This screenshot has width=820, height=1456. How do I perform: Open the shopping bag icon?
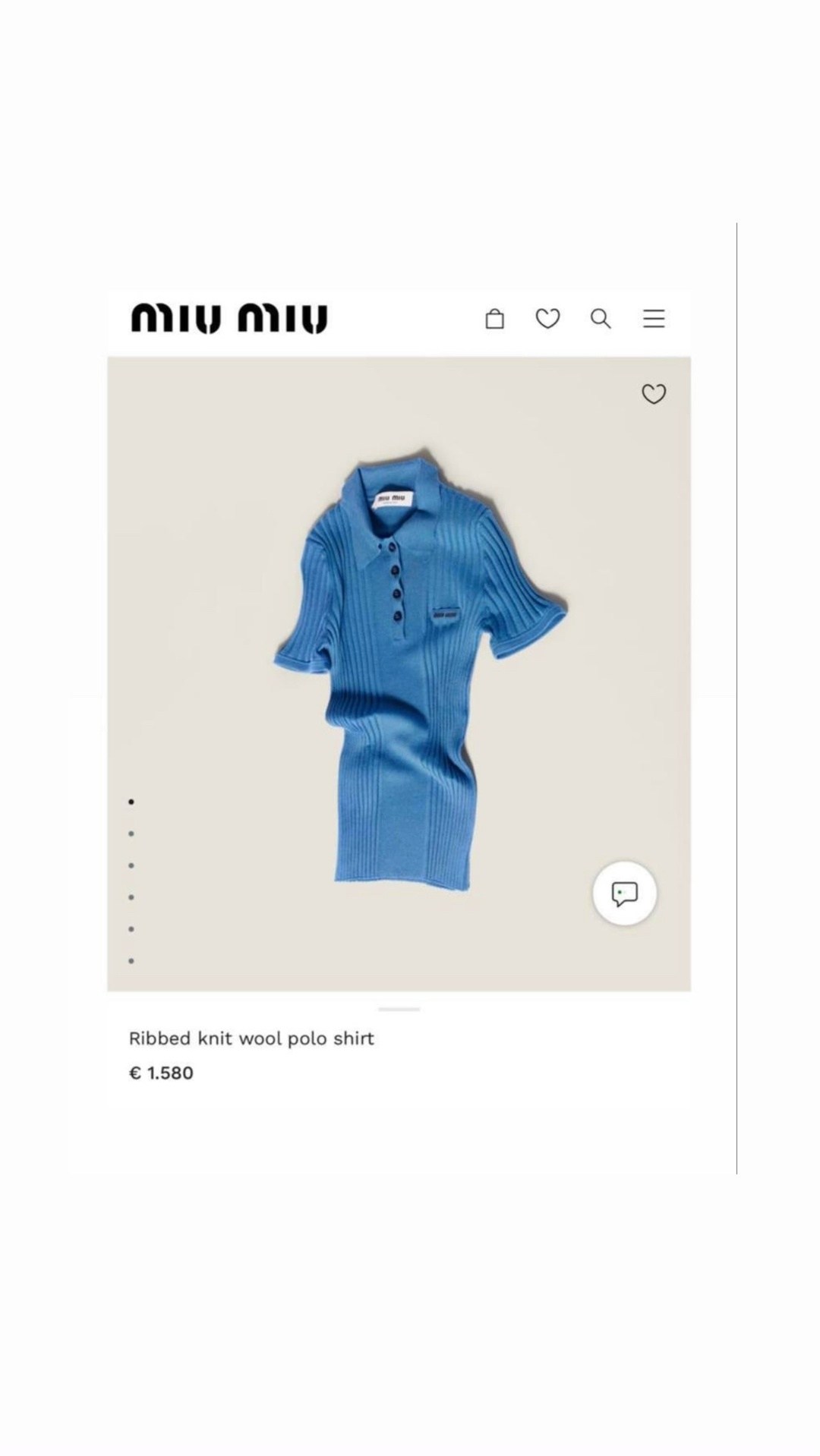coord(494,319)
